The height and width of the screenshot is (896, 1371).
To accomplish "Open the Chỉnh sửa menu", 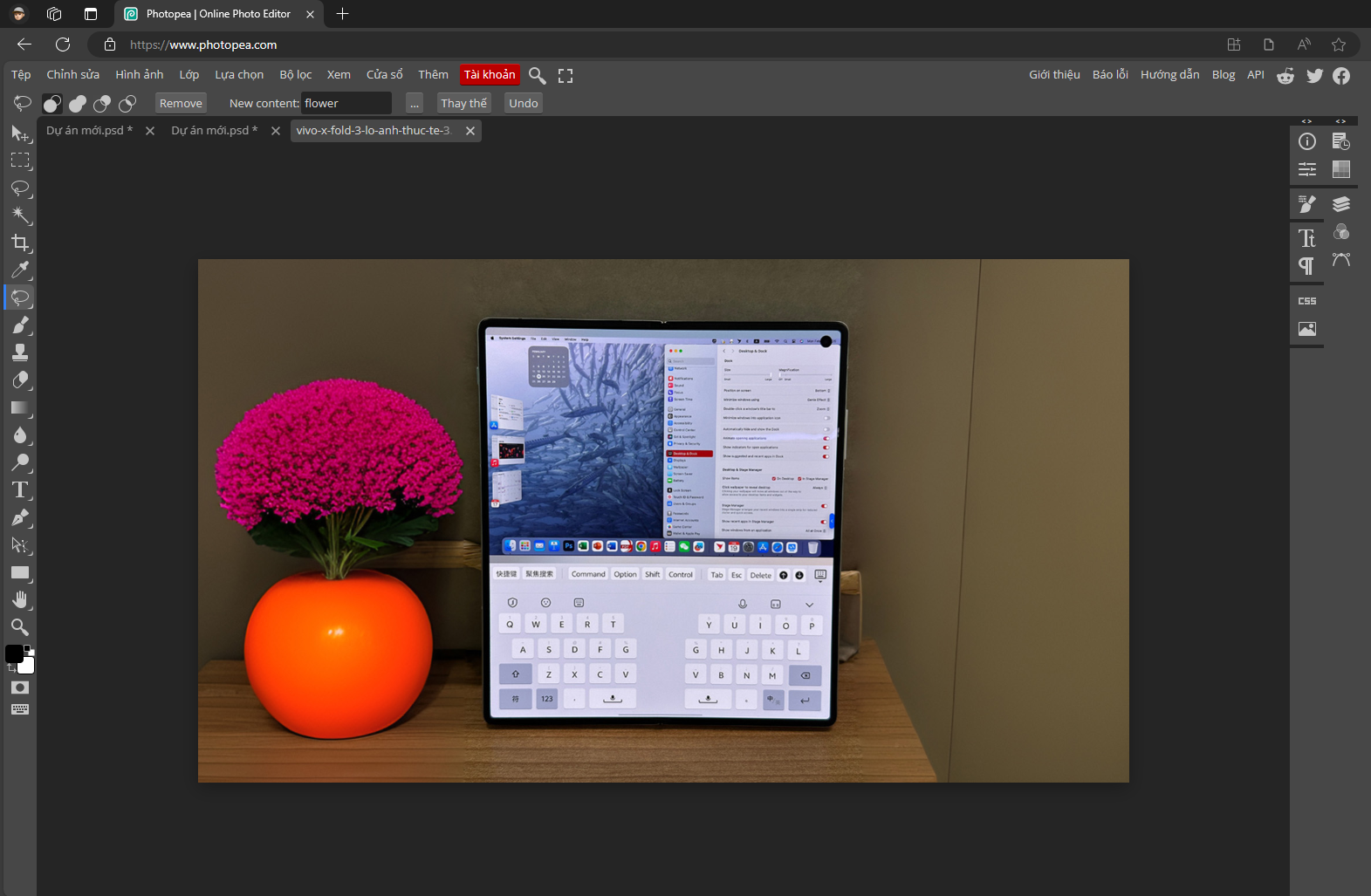I will click(x=73, y=75).
